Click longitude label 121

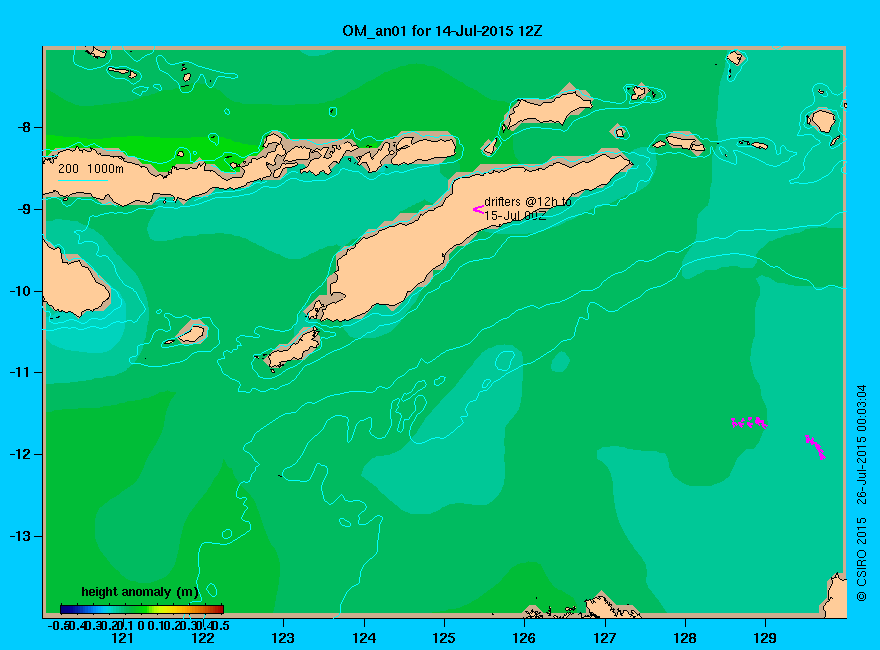pos(122,638)
